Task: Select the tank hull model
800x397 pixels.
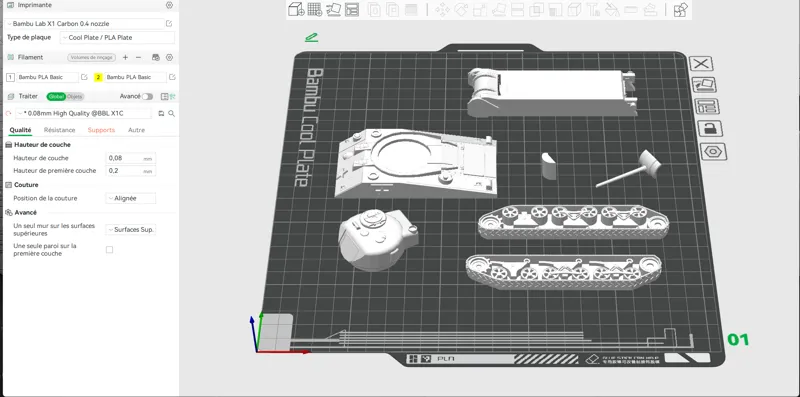Action: [x=415, y=163]
